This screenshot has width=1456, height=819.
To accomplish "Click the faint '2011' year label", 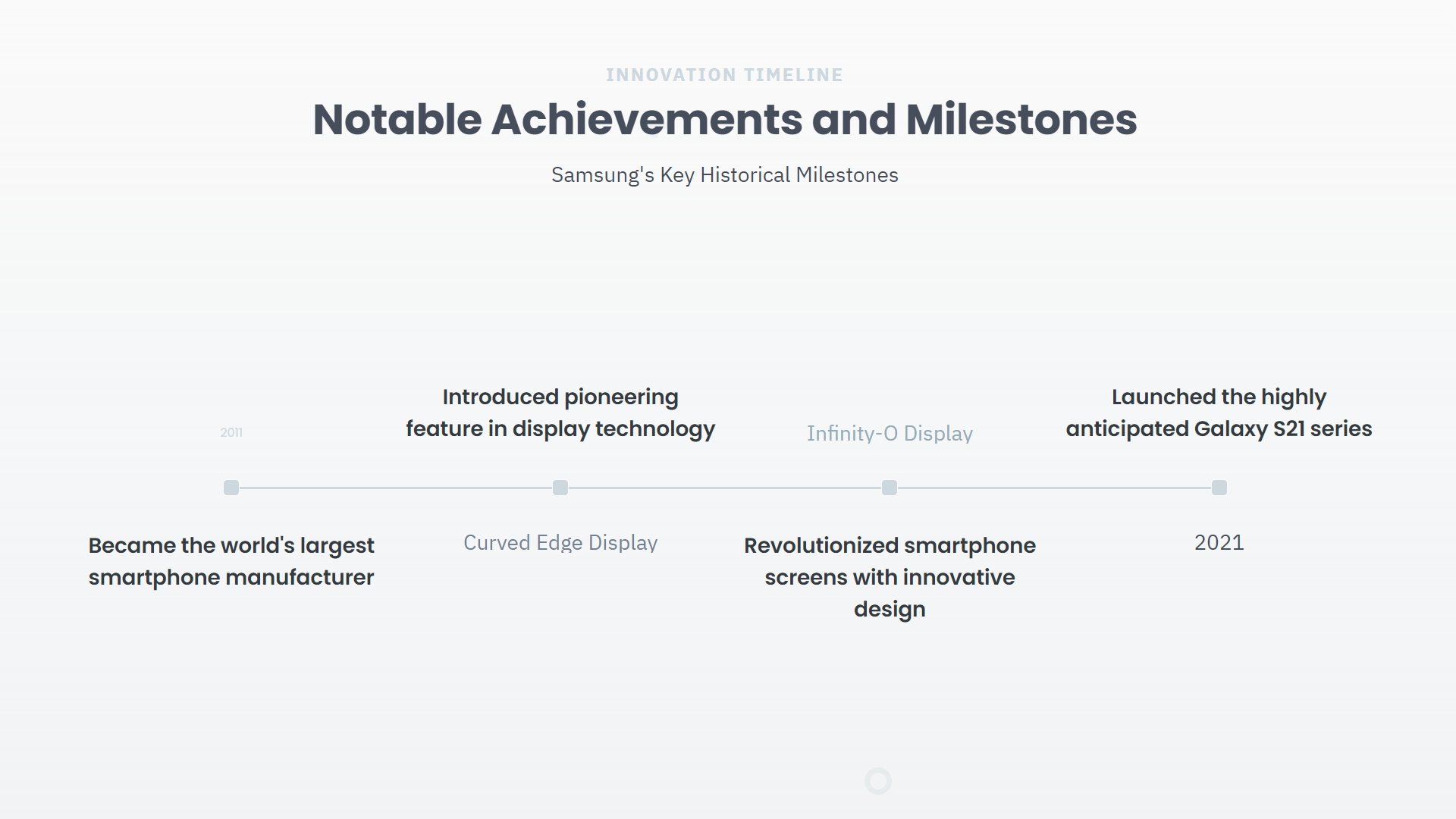I will point(231,432).
